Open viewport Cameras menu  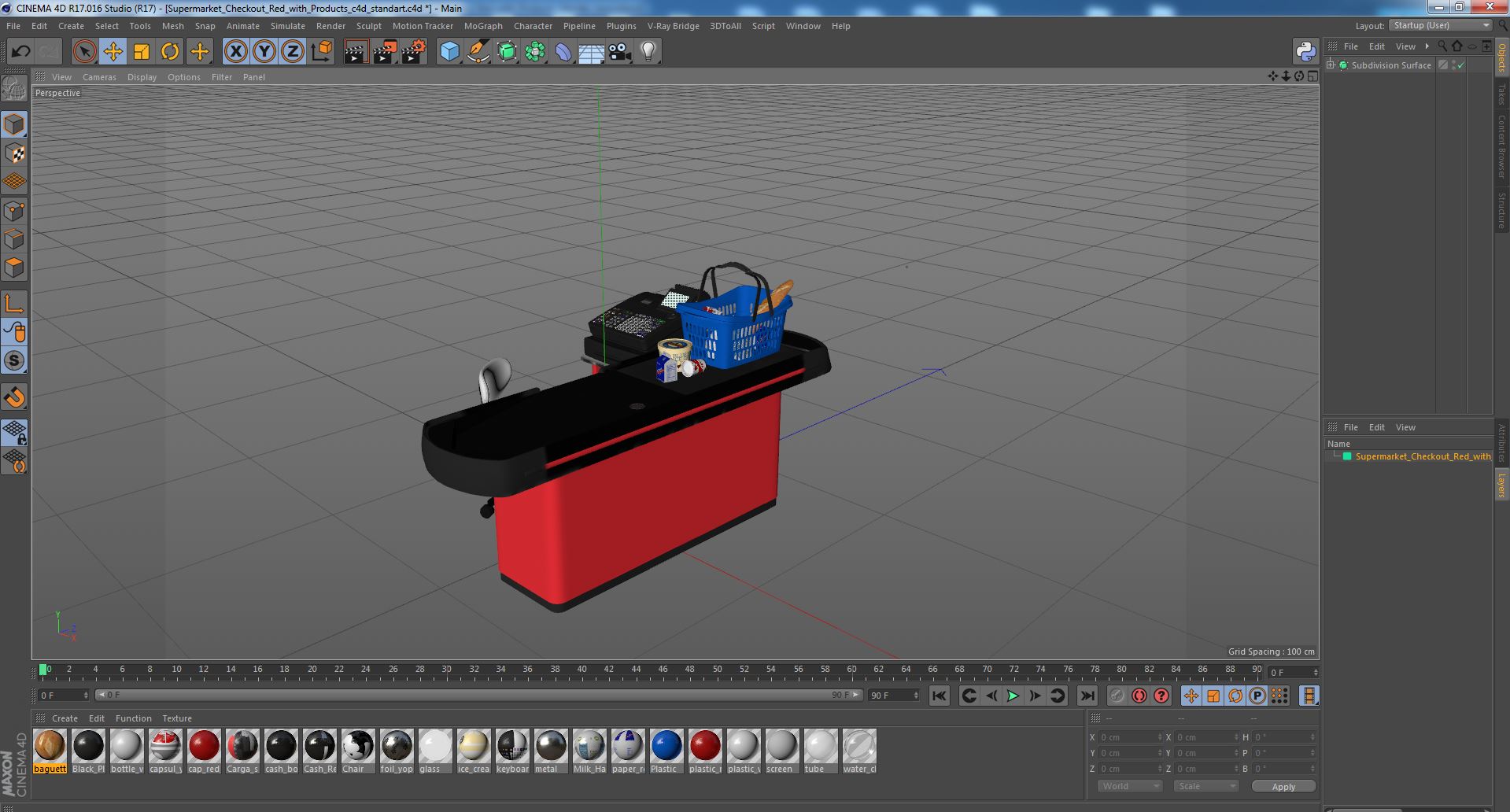pos(99,77)
